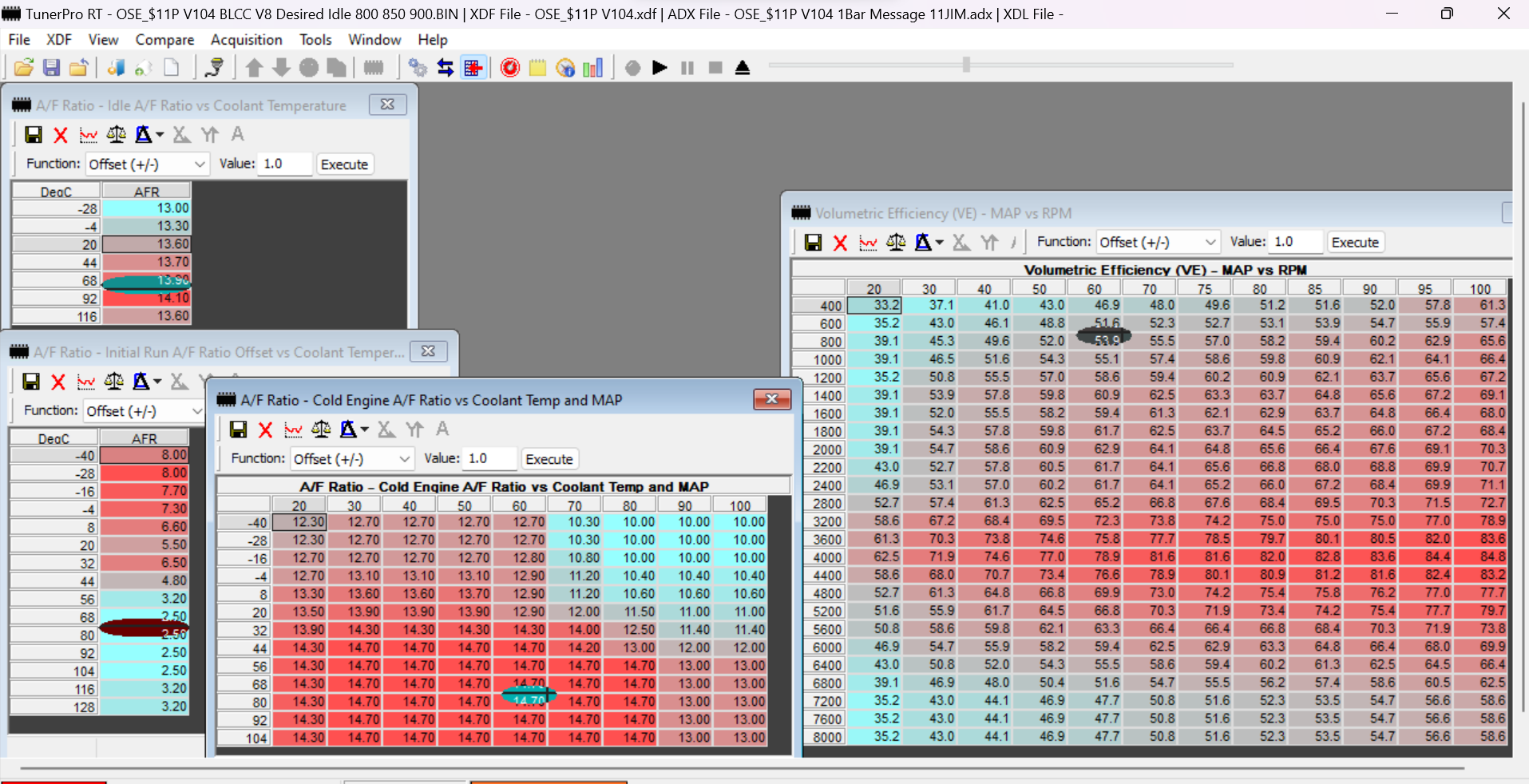The height and width of the screenshot is (784, 1529).
Task: Save the bin with floppy disk icon
Action: point(51,68)
